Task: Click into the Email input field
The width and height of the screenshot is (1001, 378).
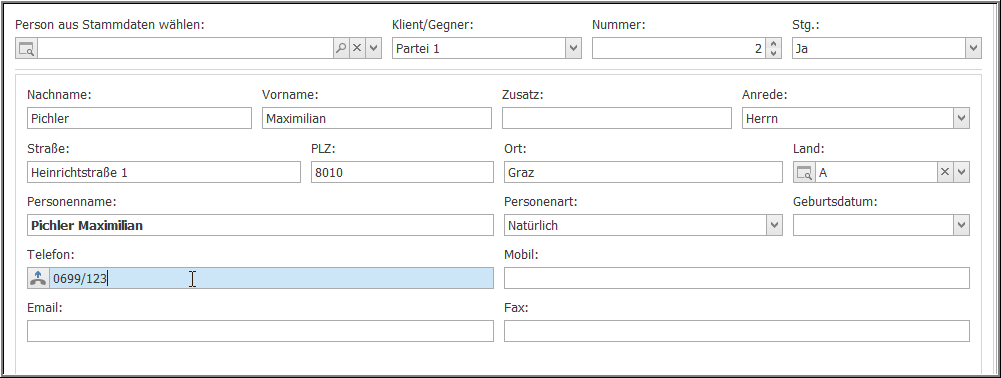Action: click(260, 331)
